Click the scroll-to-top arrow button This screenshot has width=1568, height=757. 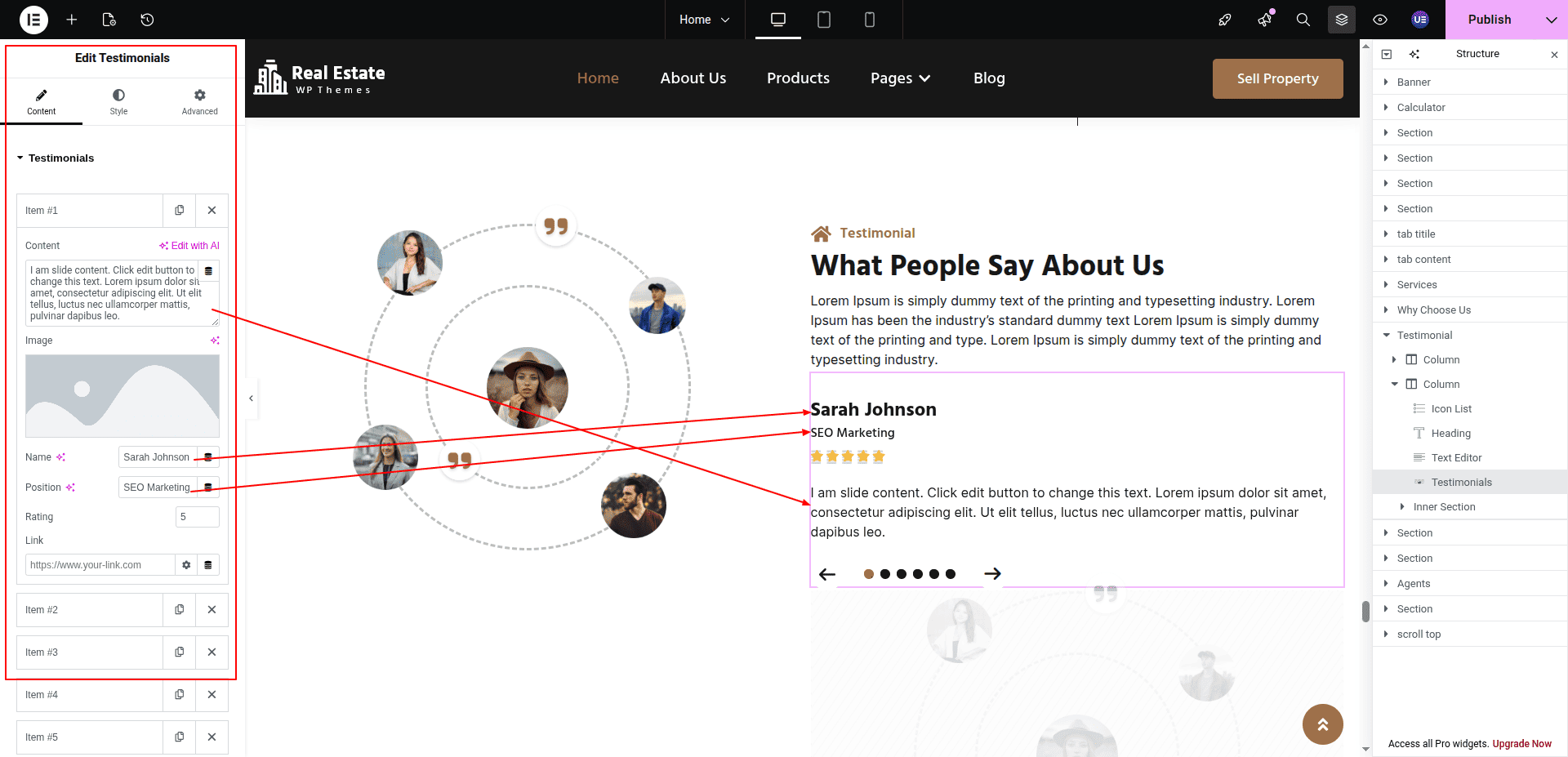click(x=1322, y=724)
